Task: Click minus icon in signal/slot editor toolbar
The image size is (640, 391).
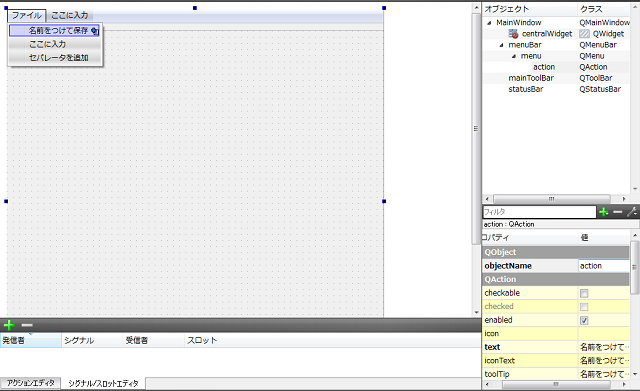Action: point(27,325)
